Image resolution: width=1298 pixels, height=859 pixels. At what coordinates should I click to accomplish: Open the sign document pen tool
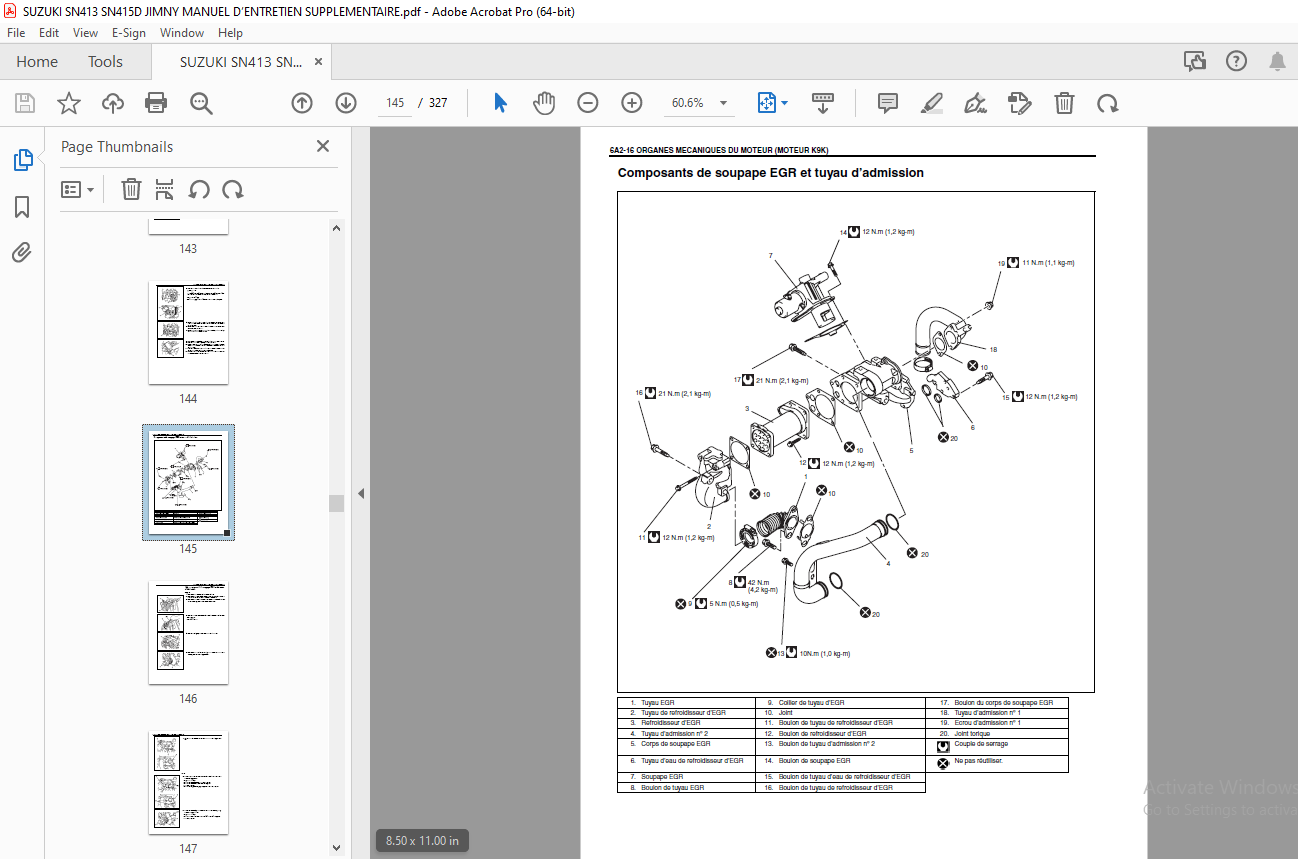coord(975,103)
